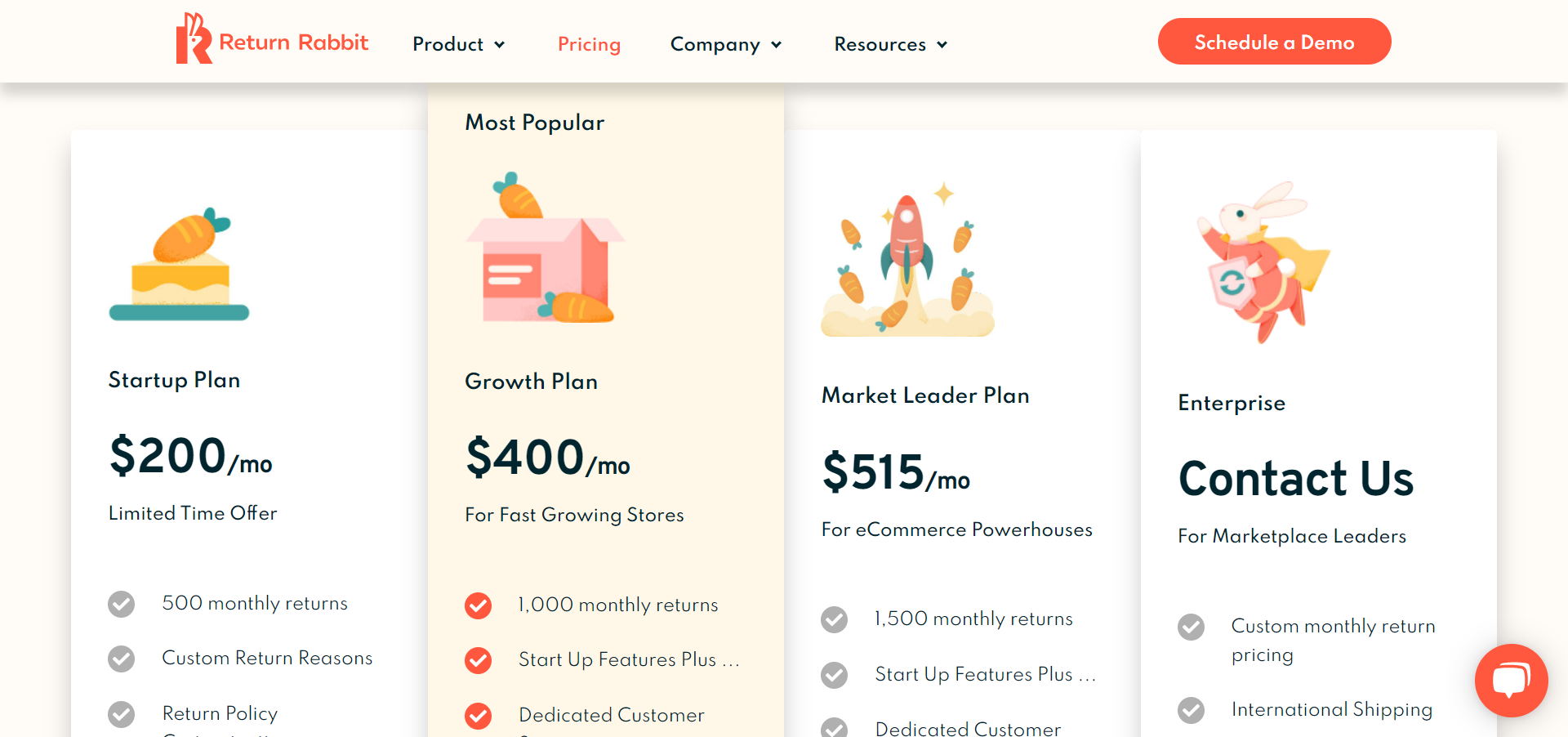Click the Most Popular label
Screen dimensions: 1568x737
[x=534, y=123]
